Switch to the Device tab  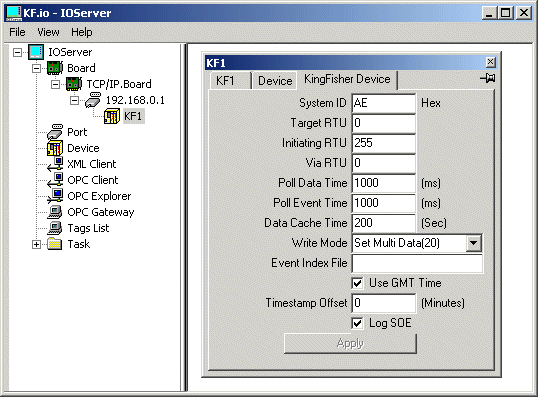pos(275,81)
